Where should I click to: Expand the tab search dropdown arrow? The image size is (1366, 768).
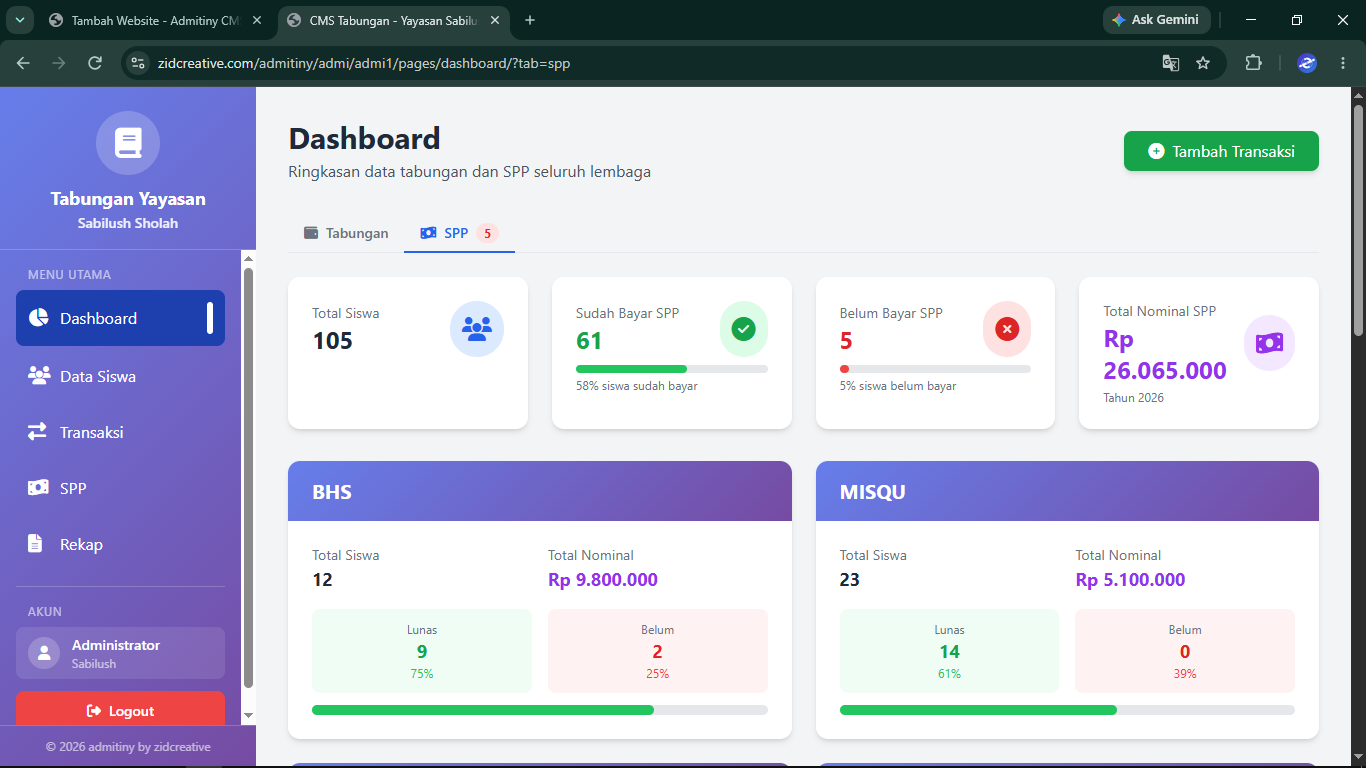(x=18, y=20)
